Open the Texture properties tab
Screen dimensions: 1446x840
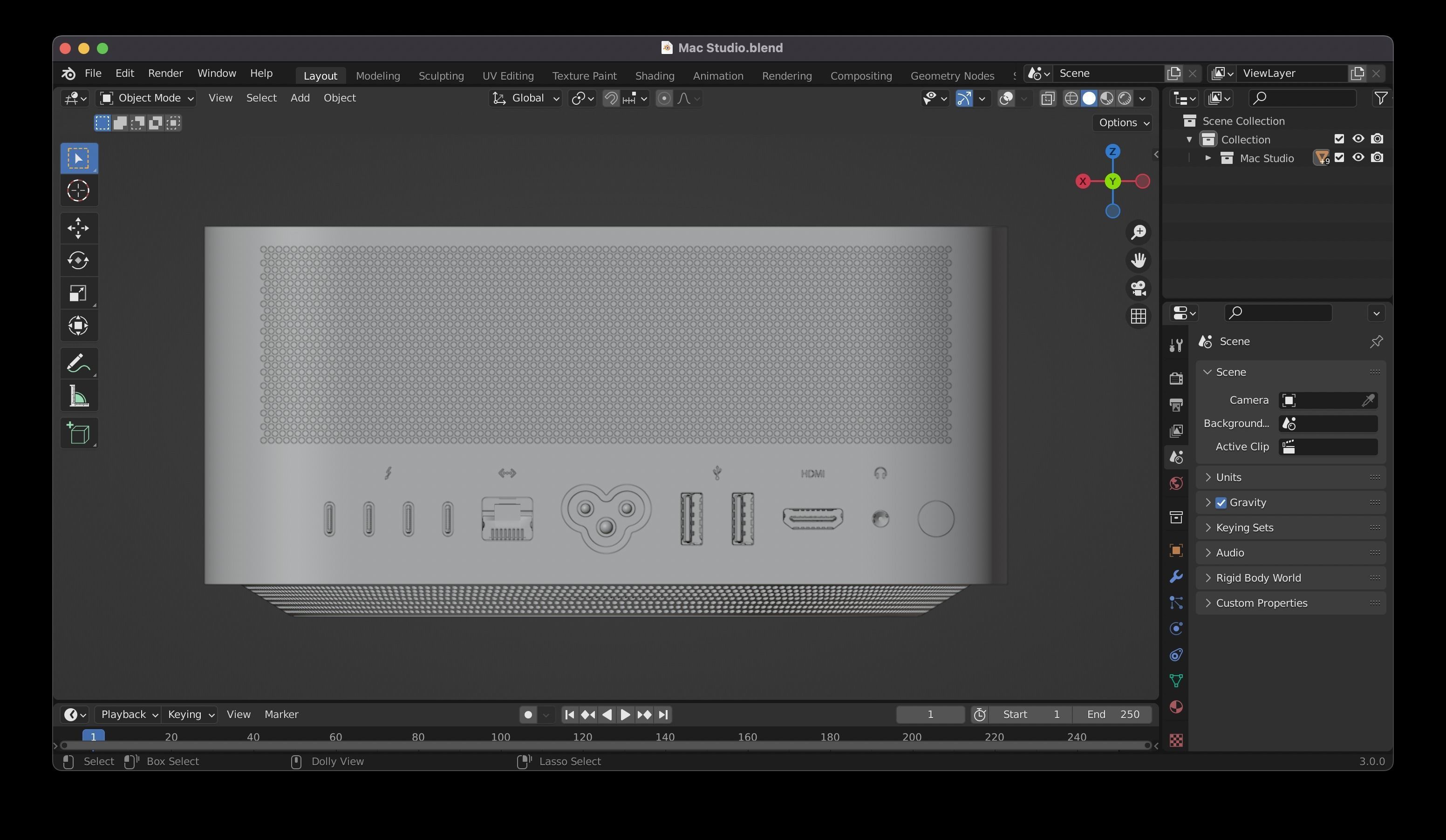pyautogui.click(x=1176, y=740)
